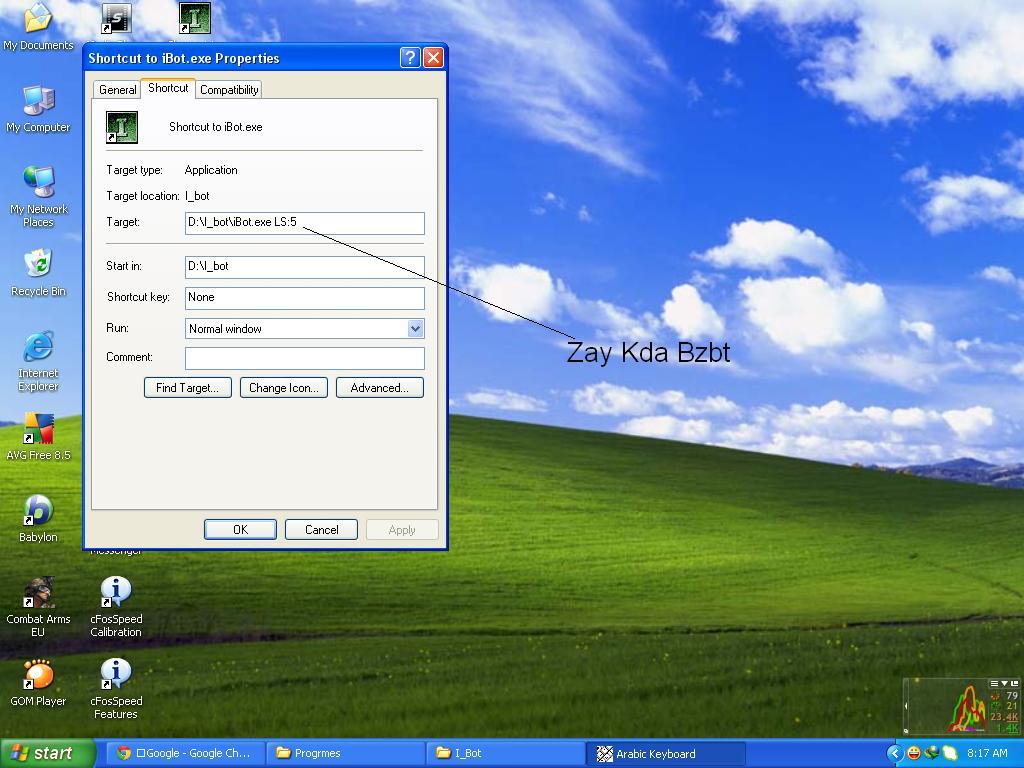Screen dimensions: 1024x768
Task: Click Internet Download Manager tray icon
Action: (932, 753)
